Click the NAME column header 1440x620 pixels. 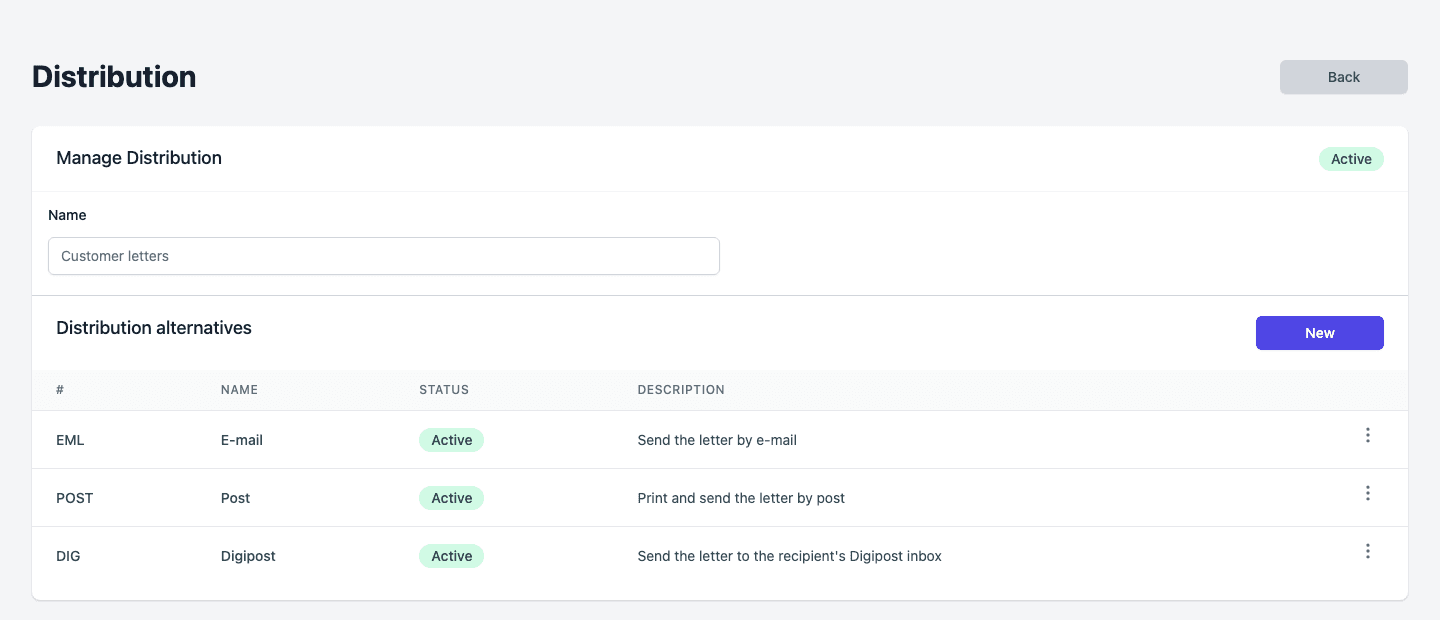[239, 390]
